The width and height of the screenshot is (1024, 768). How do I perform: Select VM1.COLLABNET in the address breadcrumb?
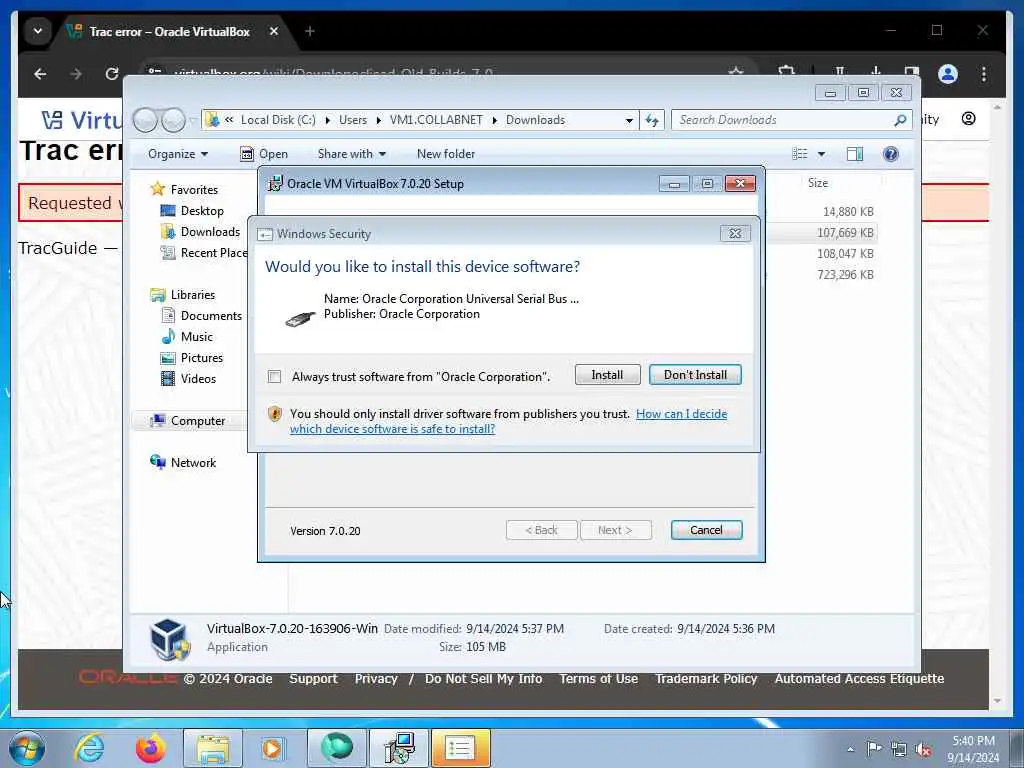tap(436, 120)
